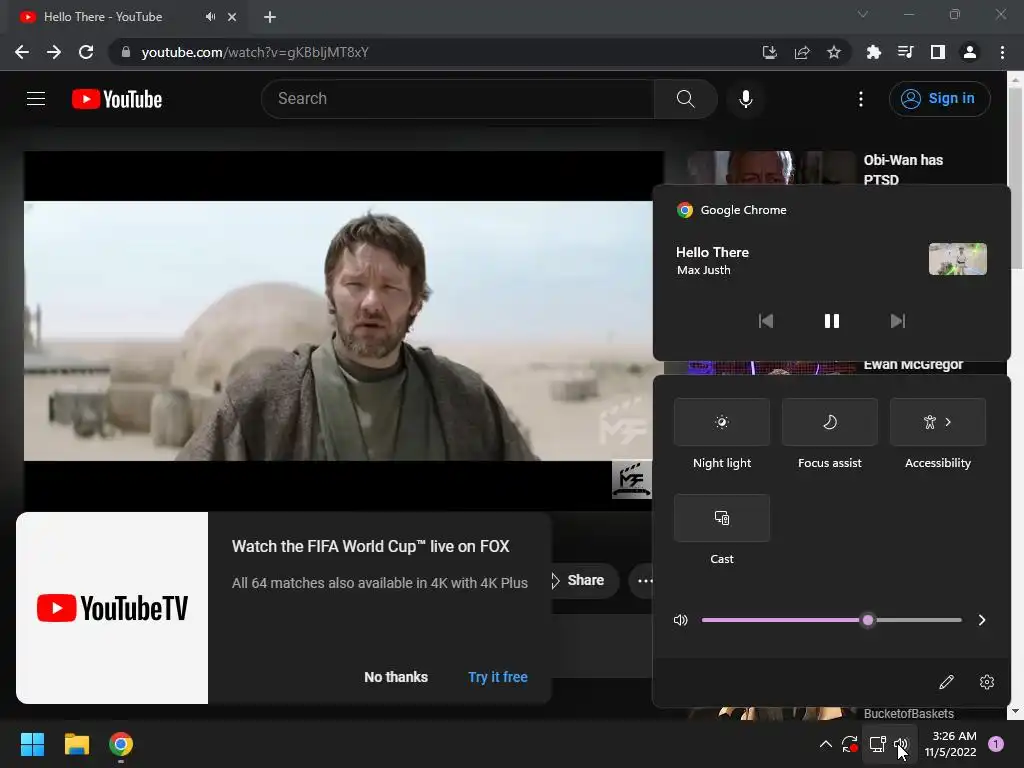
Task: Click the taskbar volume speaker icon
Action: tap(901, 744)
